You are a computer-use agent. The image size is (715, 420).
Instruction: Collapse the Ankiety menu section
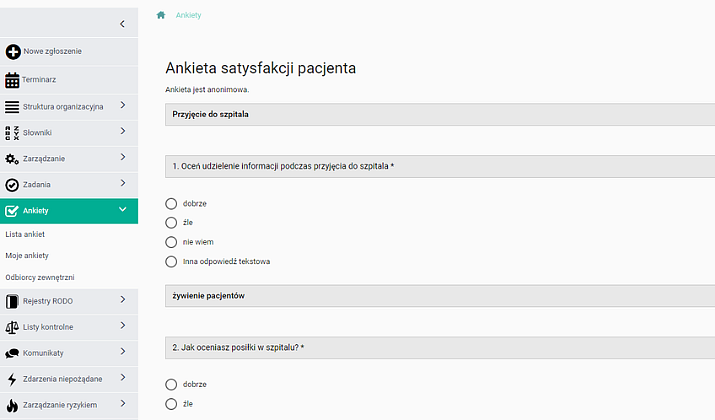[122, 210]
